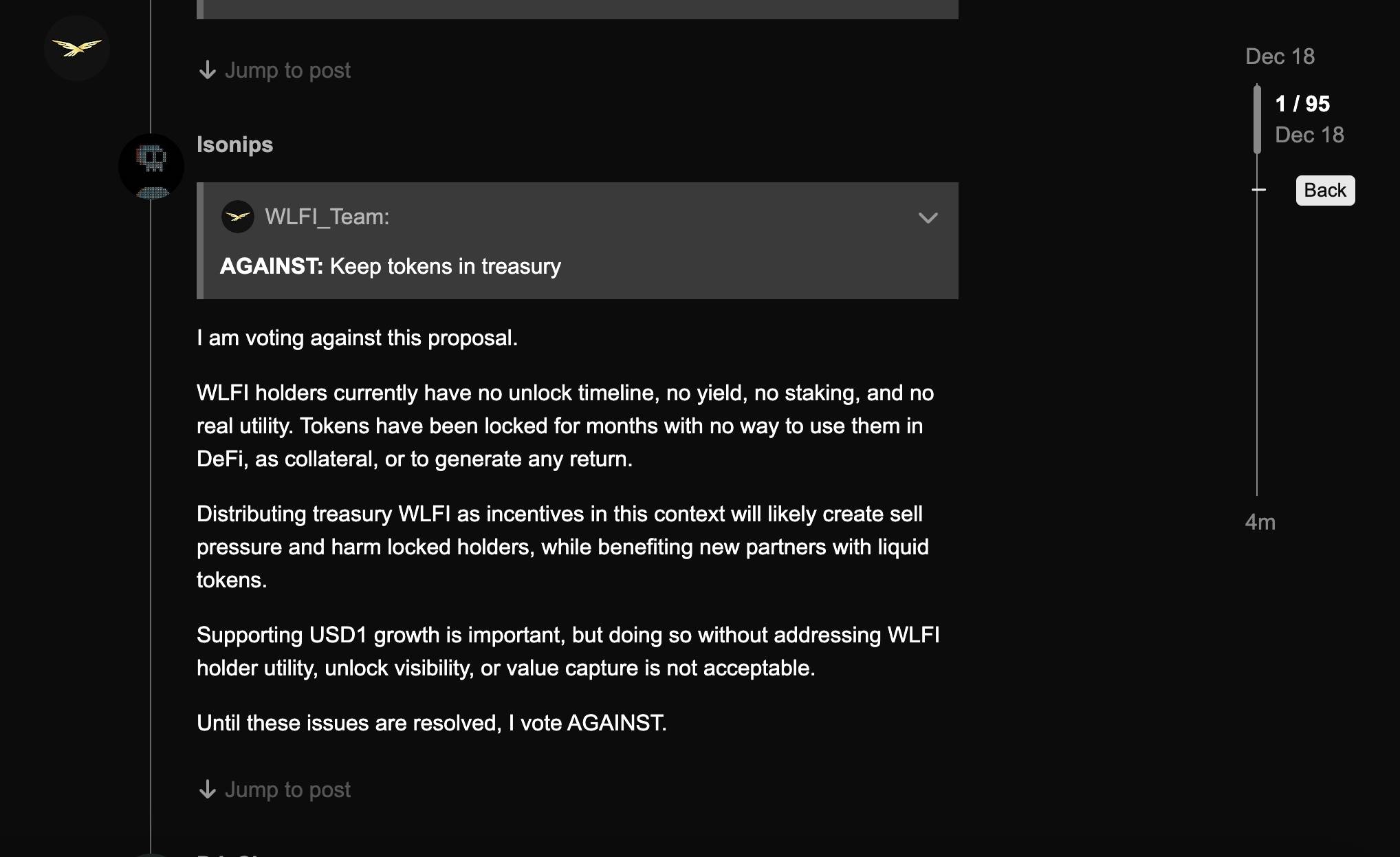Click the timeline scroller handle

click(1257, 119)
